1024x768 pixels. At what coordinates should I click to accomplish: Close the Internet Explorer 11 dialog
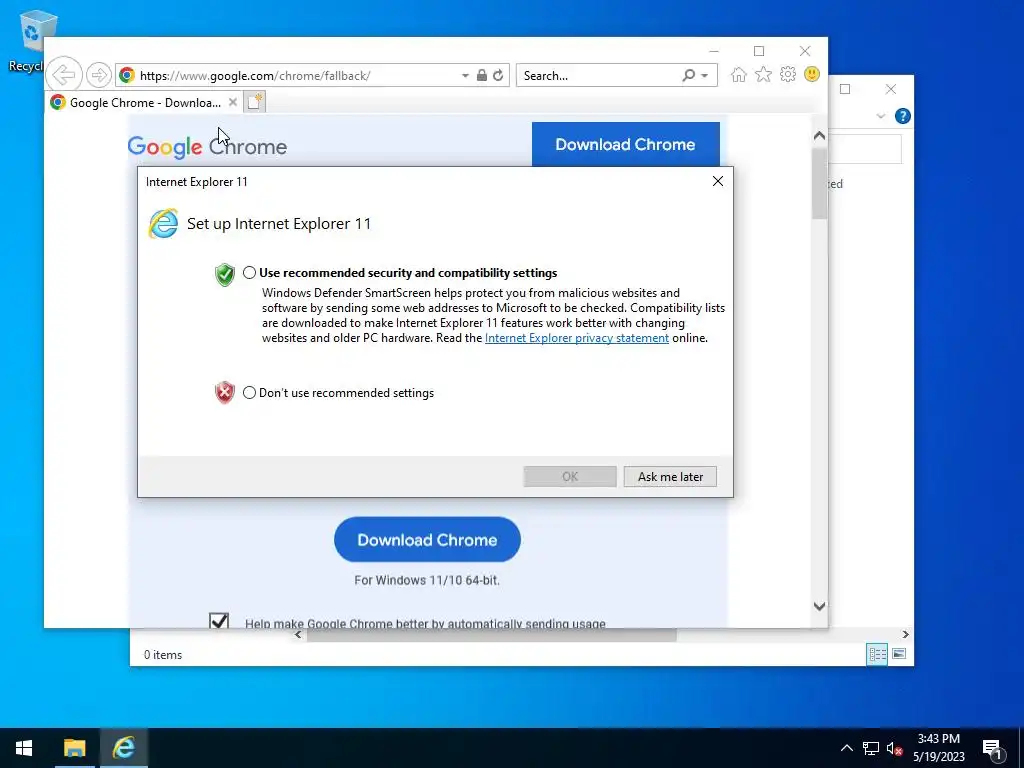click(x=718, y=181)
